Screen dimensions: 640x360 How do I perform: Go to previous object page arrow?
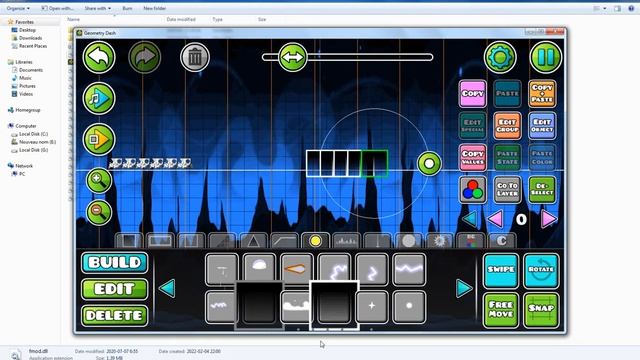[167, 288]
